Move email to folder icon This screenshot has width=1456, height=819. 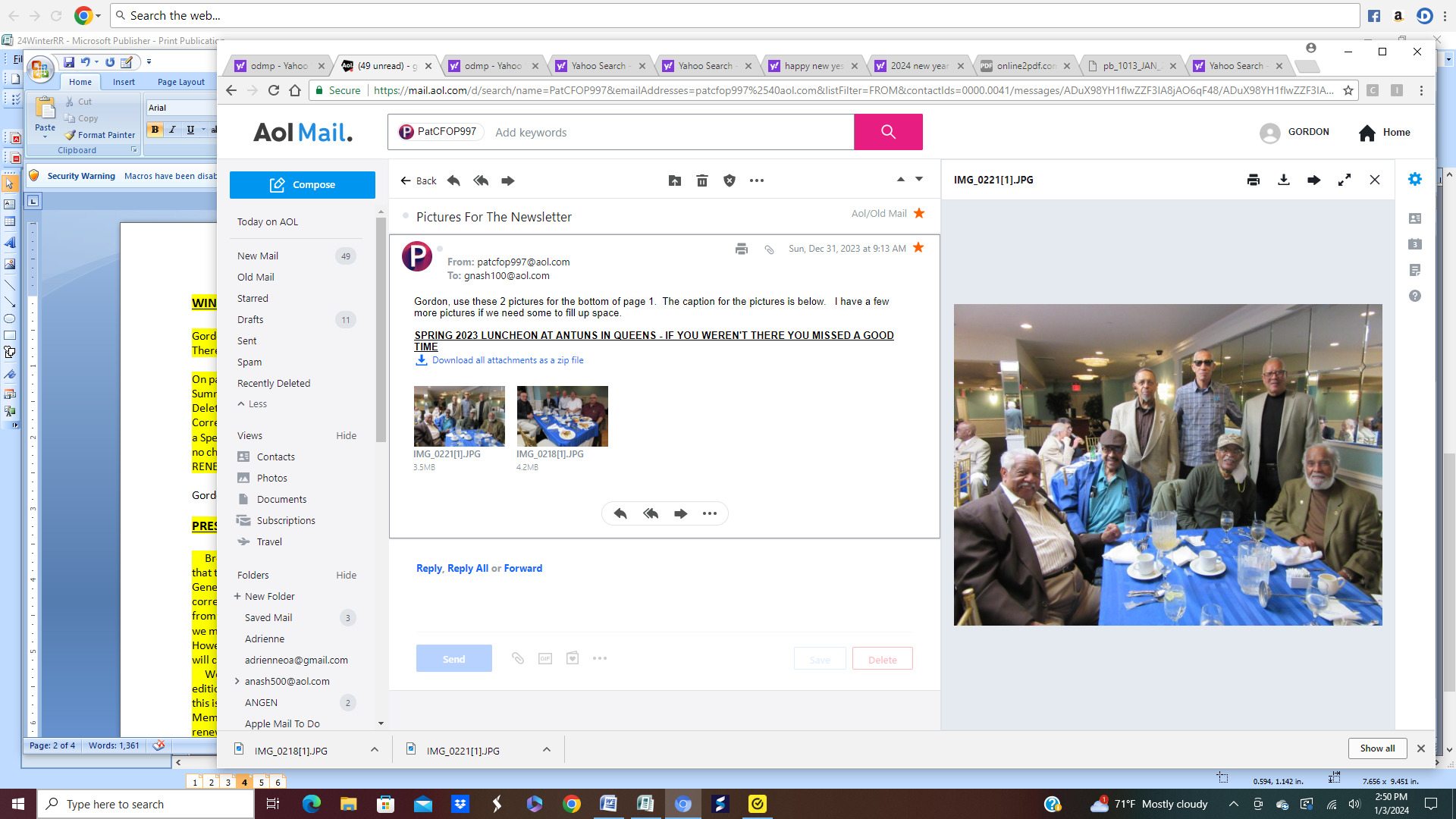[674, 180]
